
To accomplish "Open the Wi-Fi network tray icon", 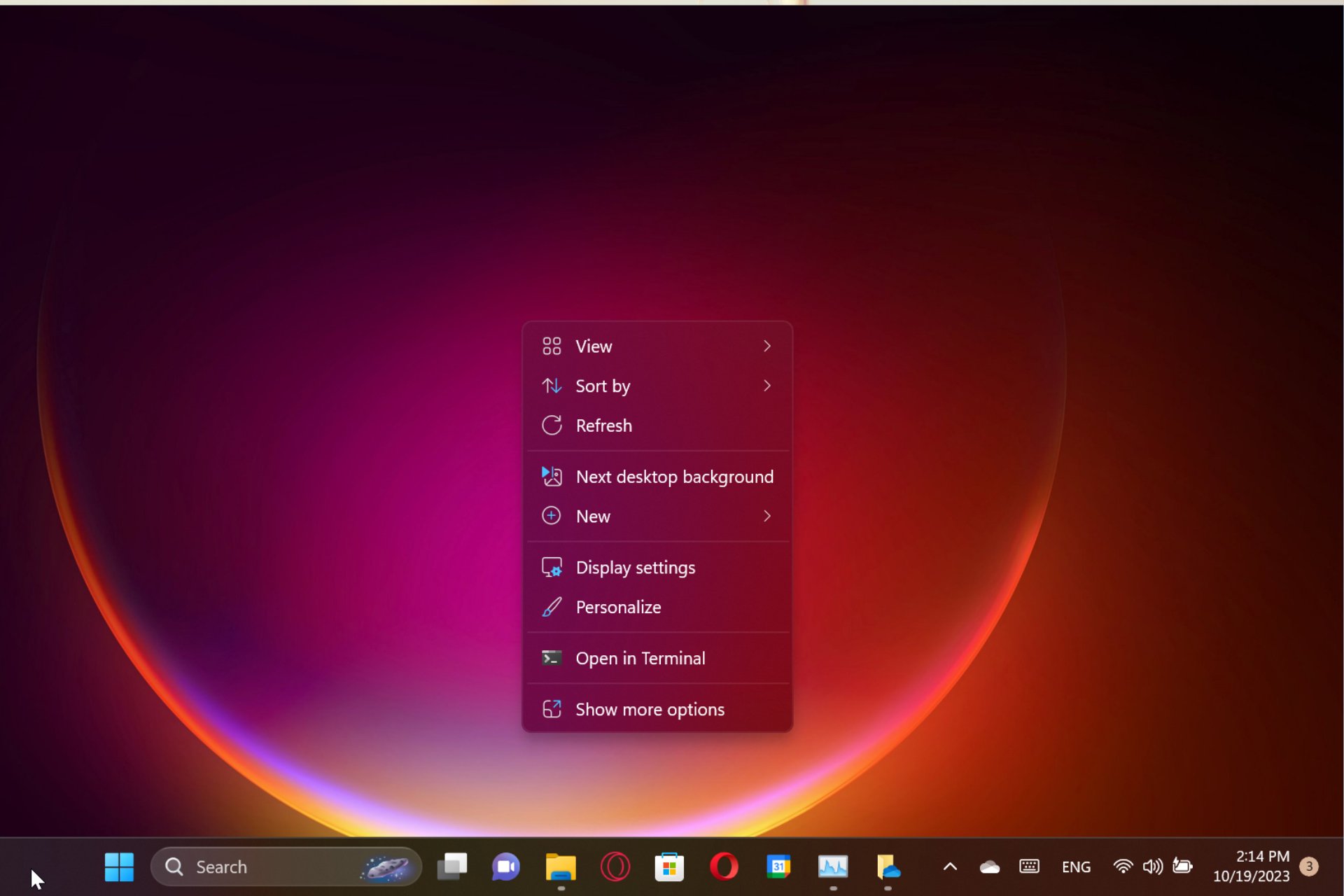I will point(1123,867).
